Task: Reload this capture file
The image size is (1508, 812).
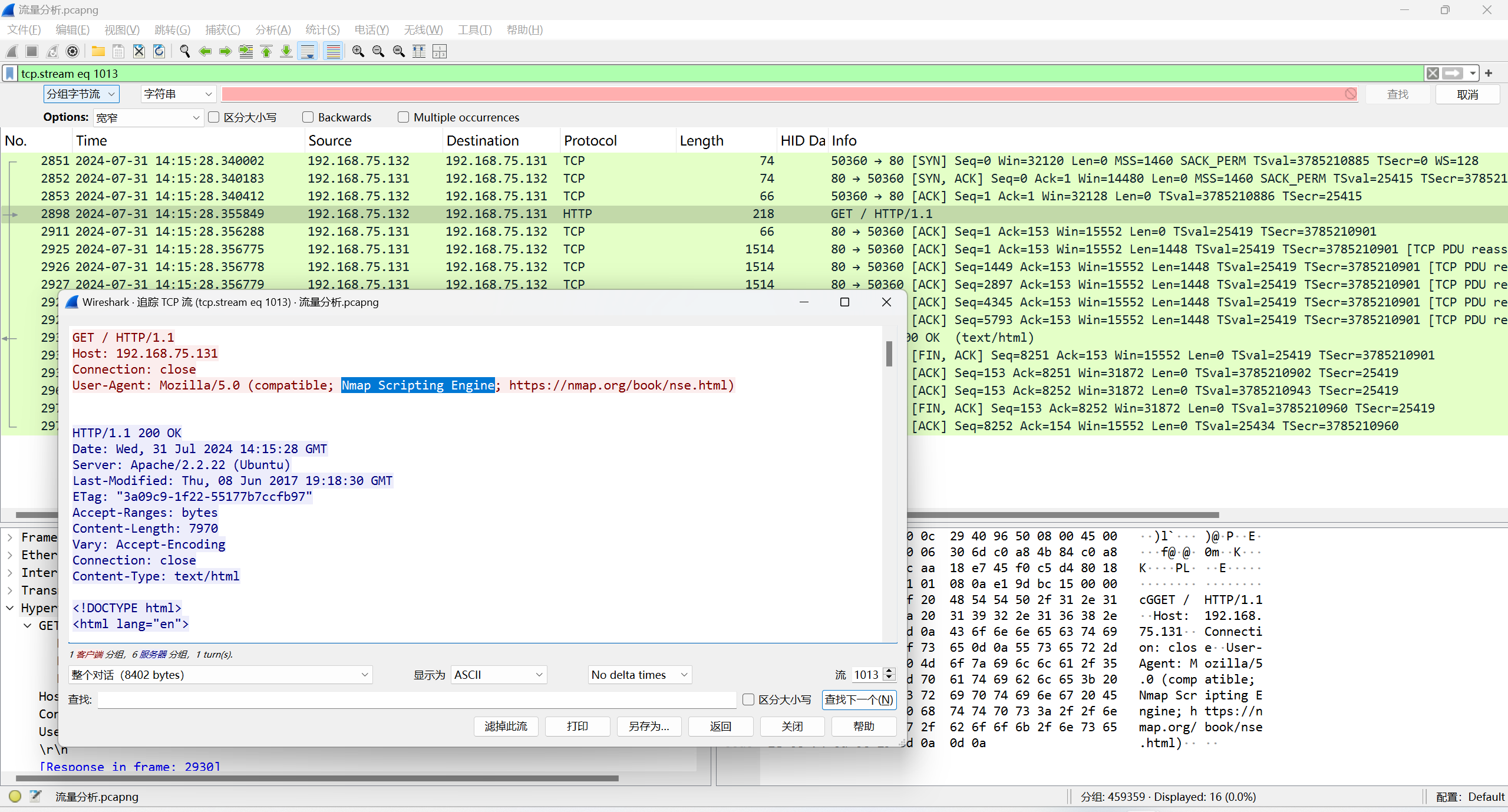Action: (159, 52)
